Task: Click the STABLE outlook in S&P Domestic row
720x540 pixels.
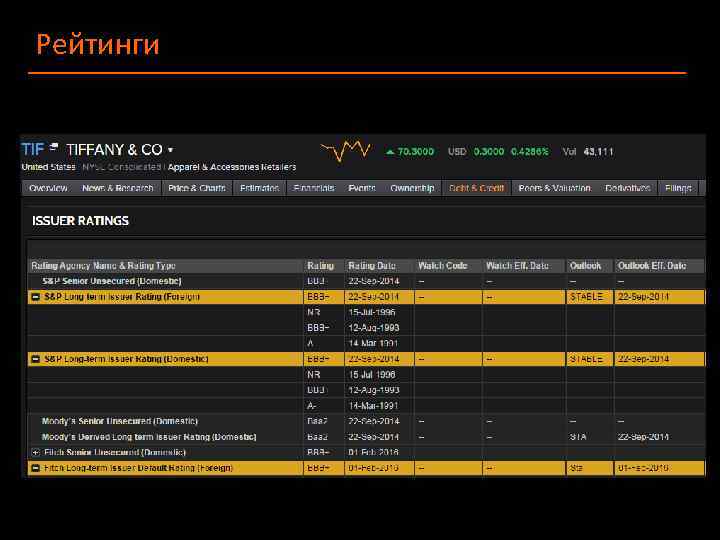Action: pyautogui.click(x=586, y=359)
